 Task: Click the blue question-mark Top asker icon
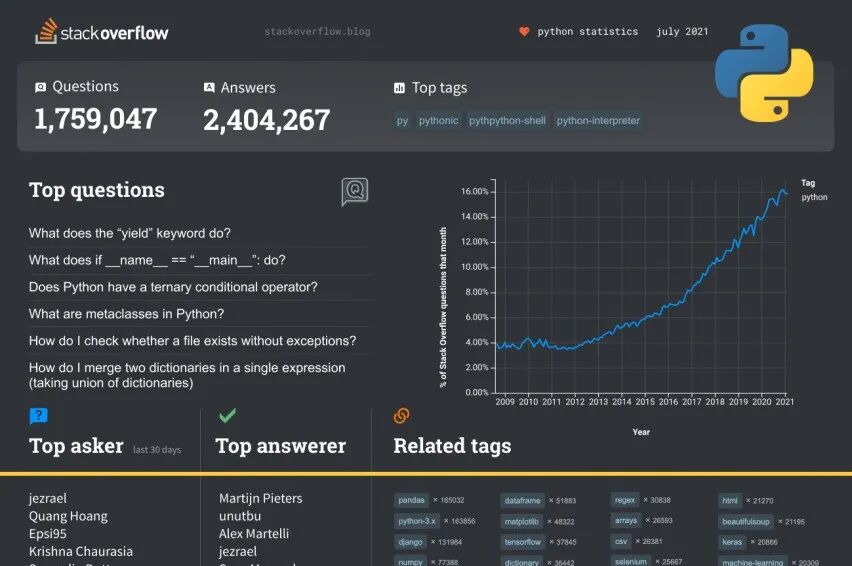coord(39,416)
